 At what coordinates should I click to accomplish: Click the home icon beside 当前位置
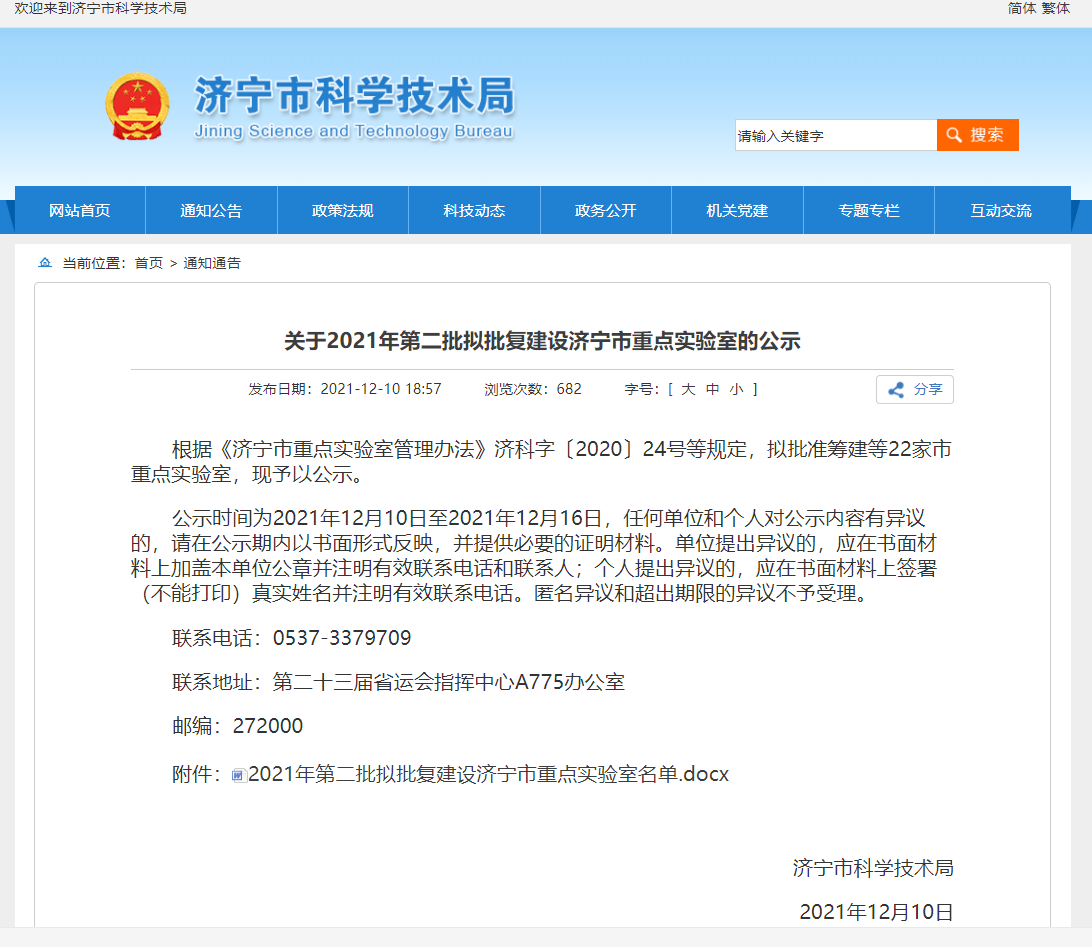coord(44,263)
